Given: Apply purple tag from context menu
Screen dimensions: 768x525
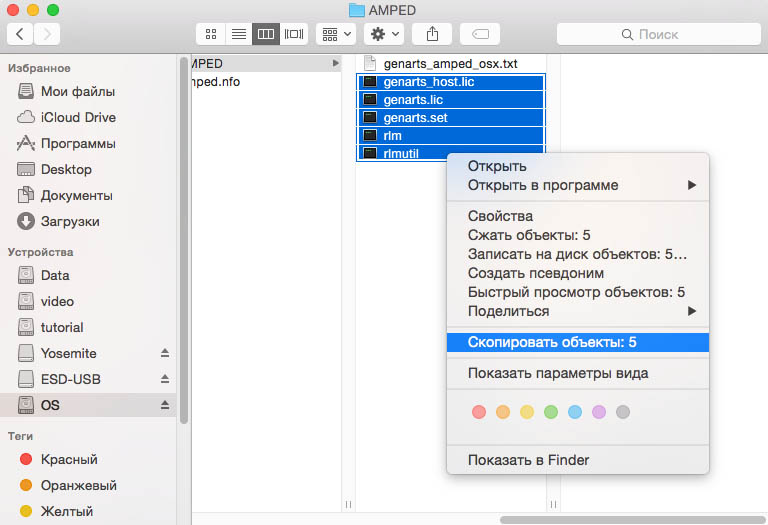Looking at the screenshot, I should [x=599, y=412].
